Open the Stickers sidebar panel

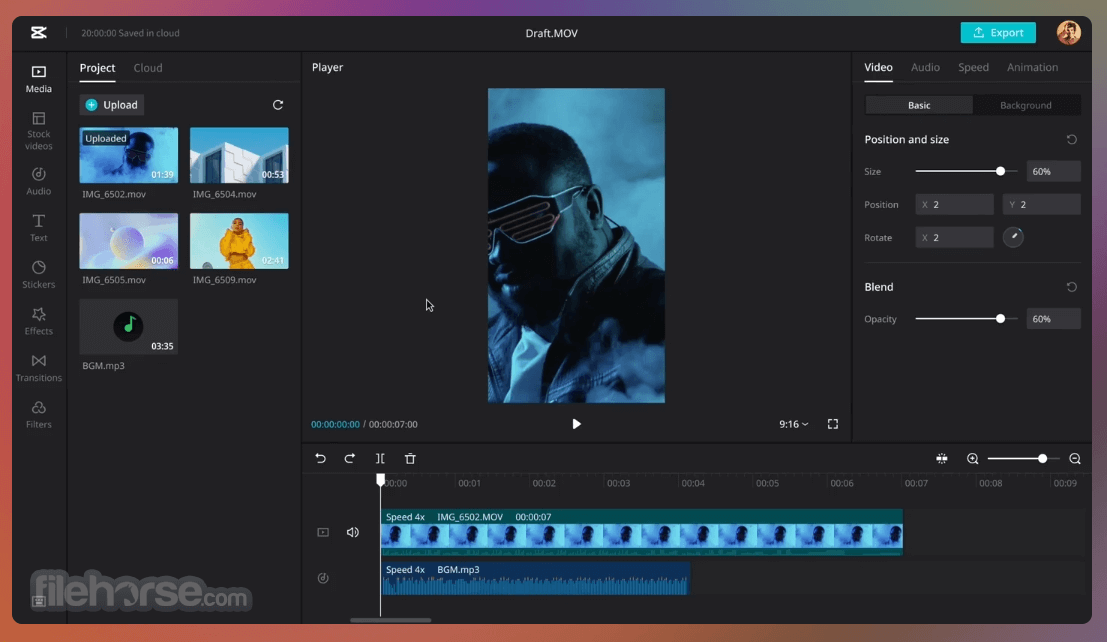(x=38, y=274)
